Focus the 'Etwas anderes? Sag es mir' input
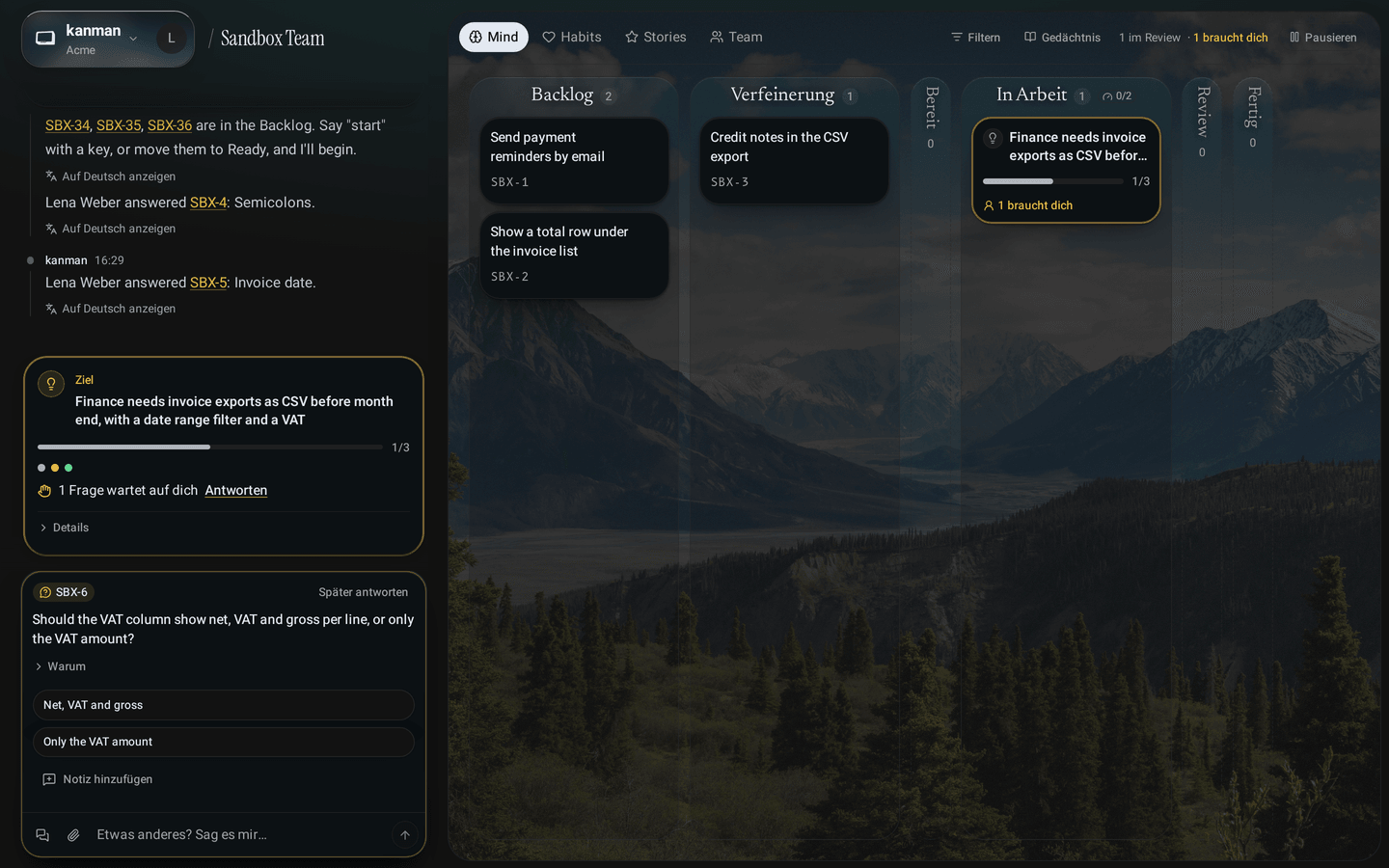The height and width of the screenshot is (868, 1389). [x=239, y=835]
